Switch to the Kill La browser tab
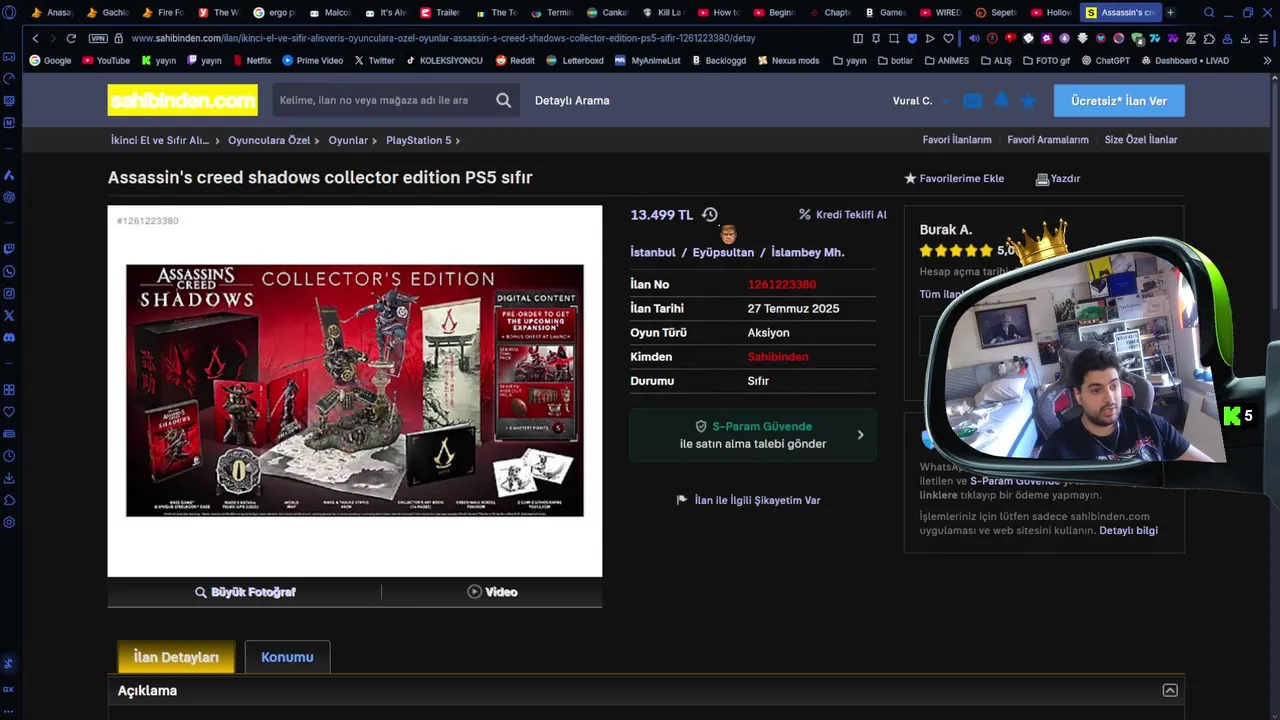Viewport: 1280px width, 720px height. [x=662, y=13]
